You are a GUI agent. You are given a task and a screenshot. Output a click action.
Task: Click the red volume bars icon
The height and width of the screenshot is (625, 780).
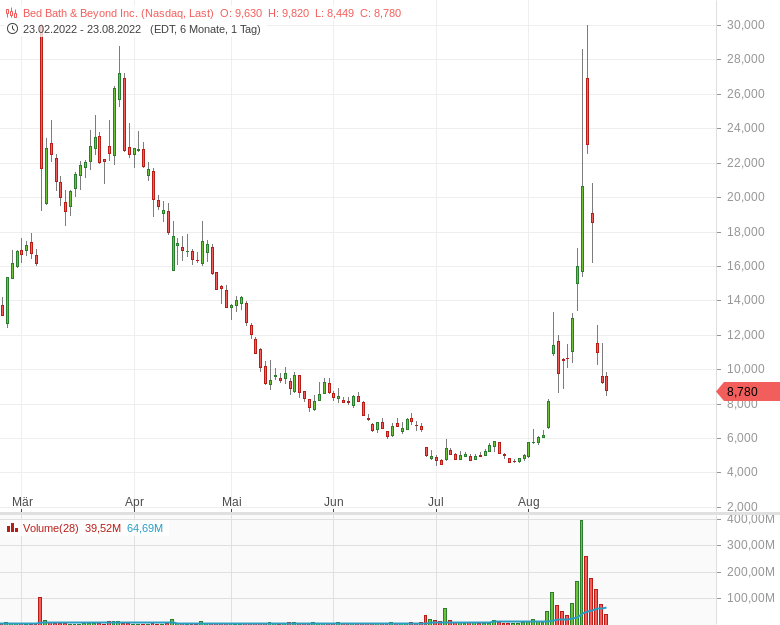coord(12,528)
